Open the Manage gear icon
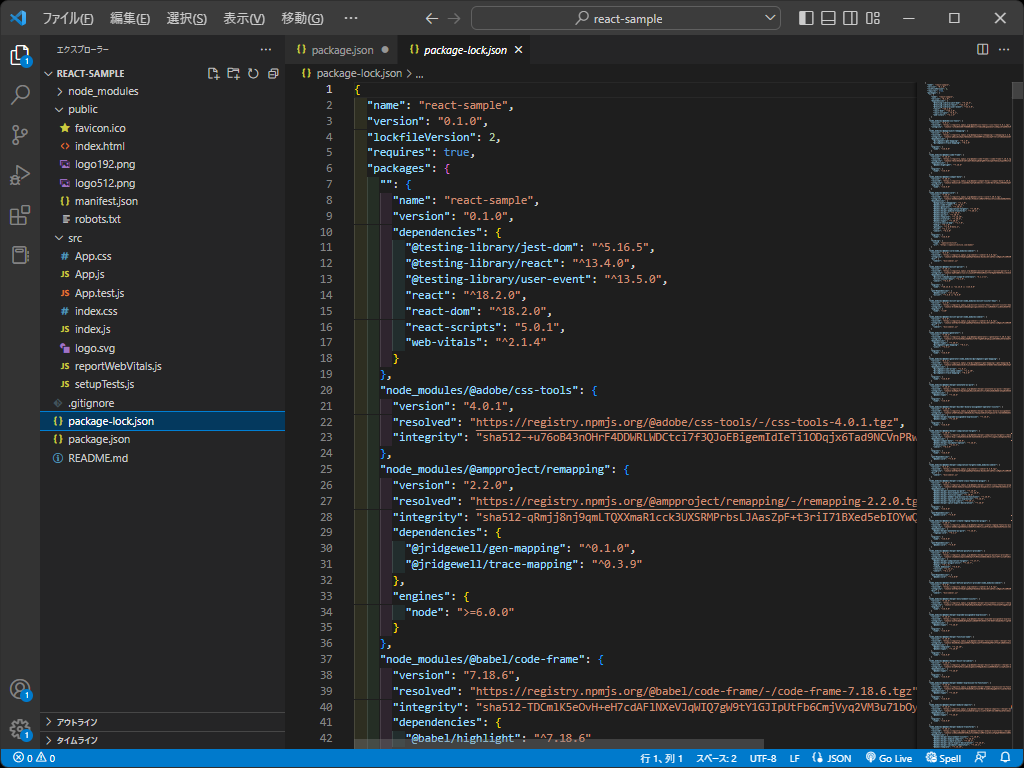The height and width of the screenshot is (768, 1024). 20,729
